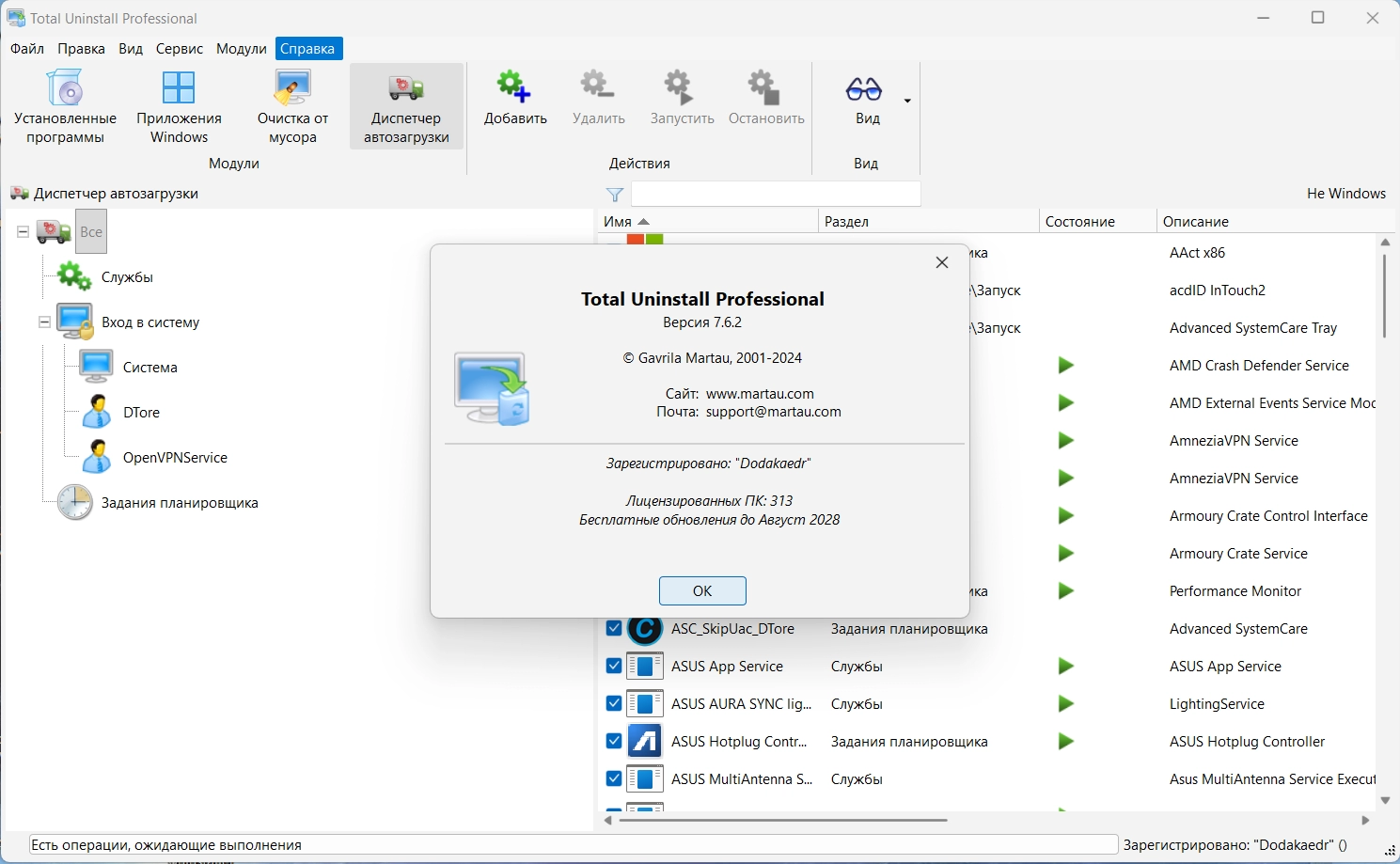Click the filter funnel icon
The image size is (1400, 864).
pyautogui.click(x=615, y=195)
